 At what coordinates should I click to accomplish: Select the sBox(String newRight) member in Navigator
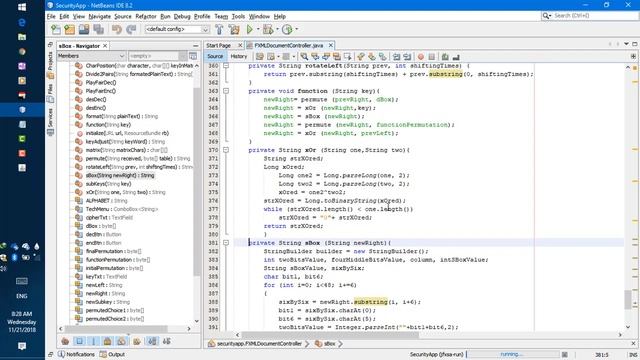[x=120, y=176]
